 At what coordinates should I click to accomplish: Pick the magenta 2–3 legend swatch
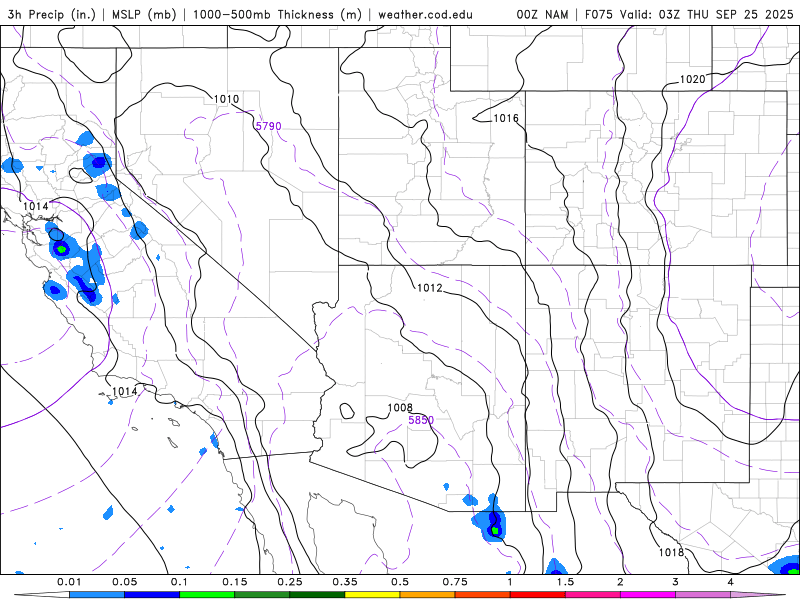click(648, 594)
